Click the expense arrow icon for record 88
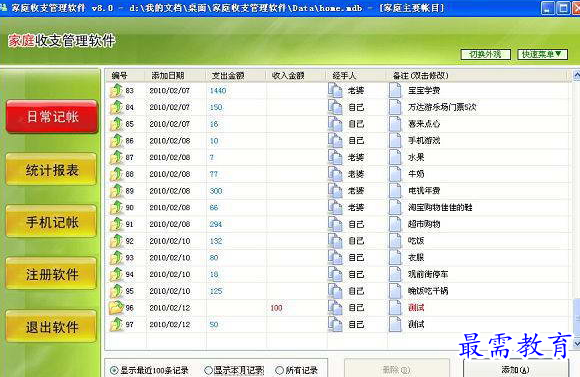Viewport: 580px width, 377px height. [116, 174]
